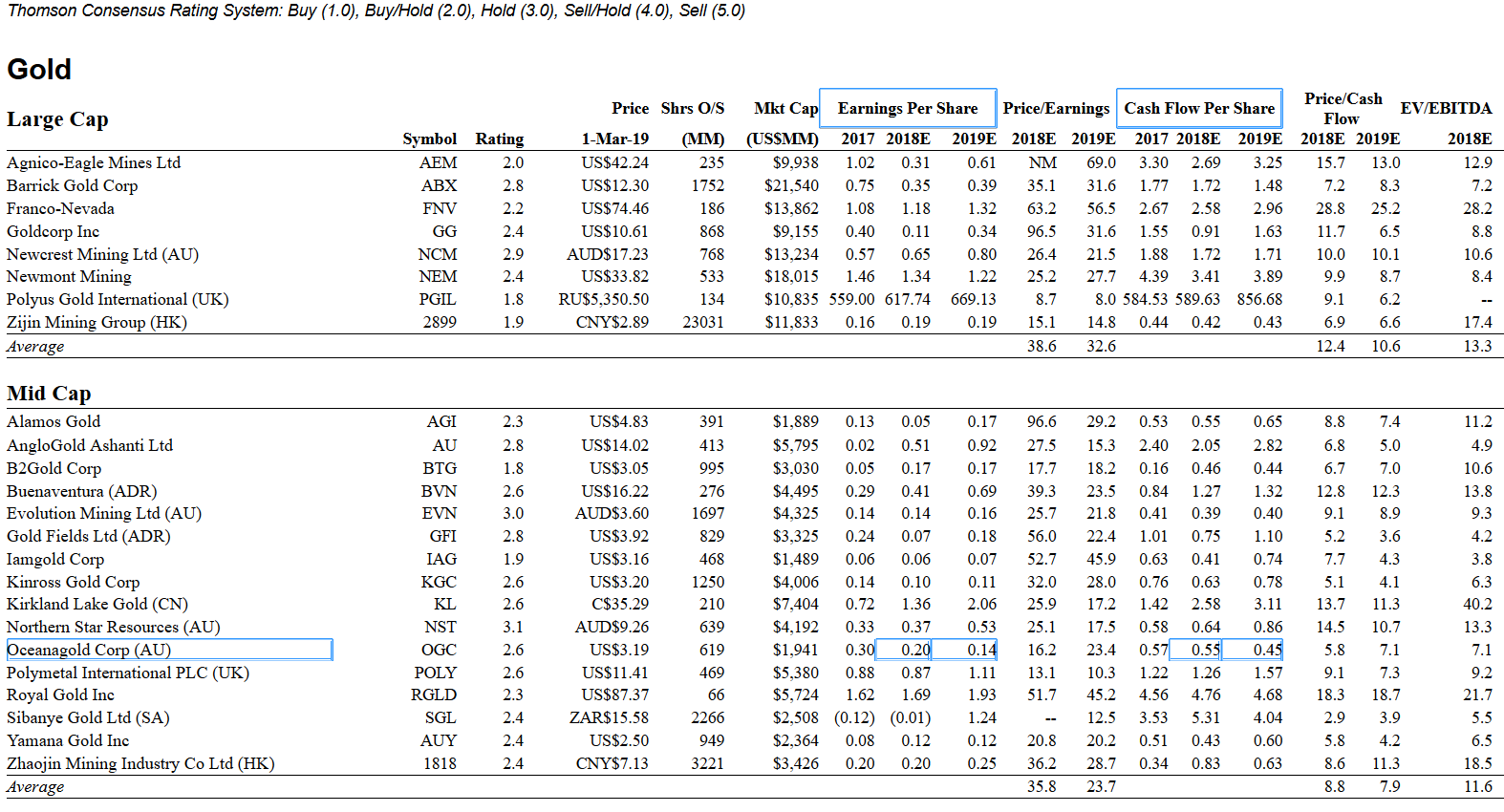Click the "$1,941" market cap value

[x=796, y=650]
